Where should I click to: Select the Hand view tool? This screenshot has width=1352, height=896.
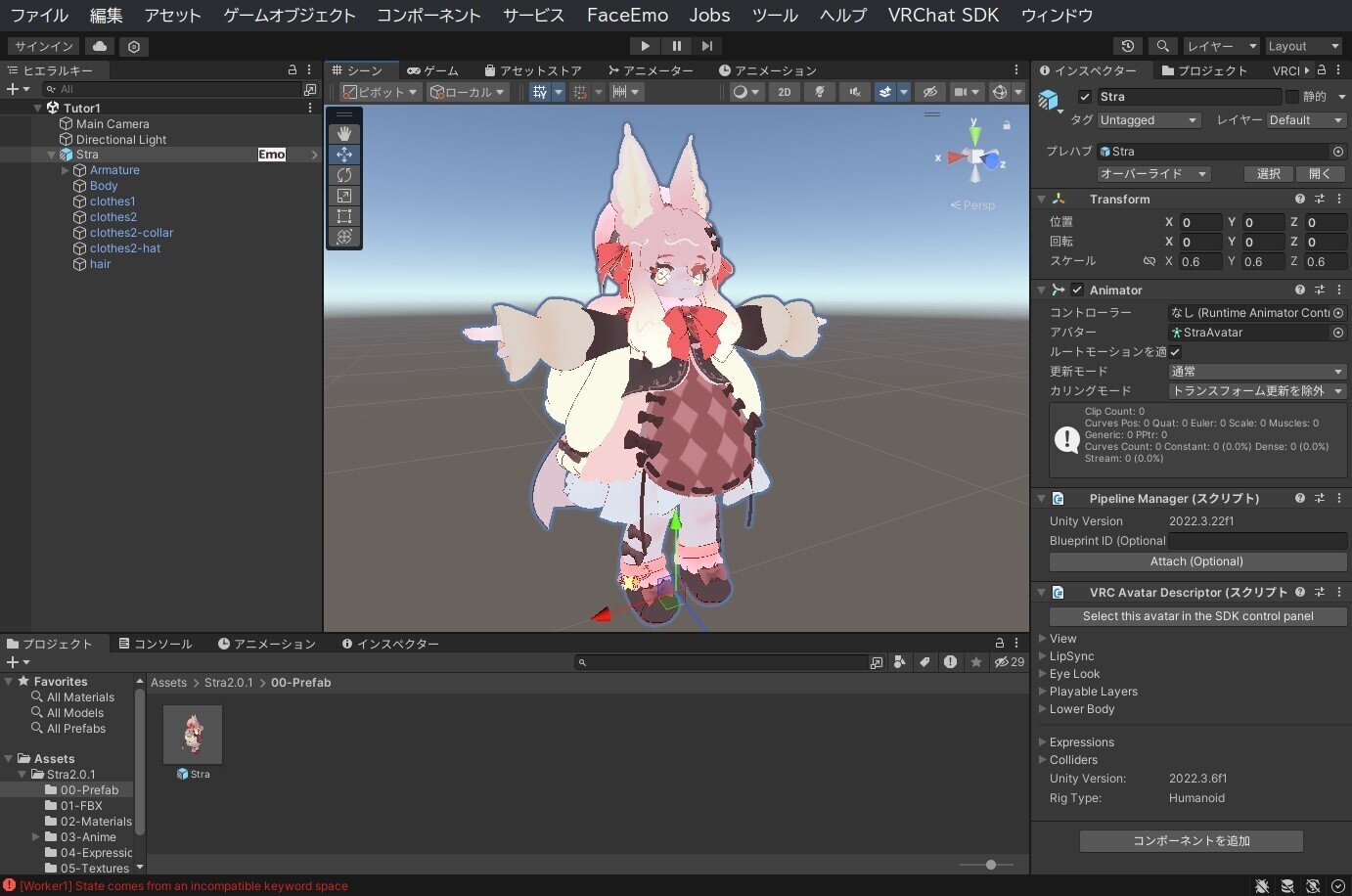coord(344,133)
